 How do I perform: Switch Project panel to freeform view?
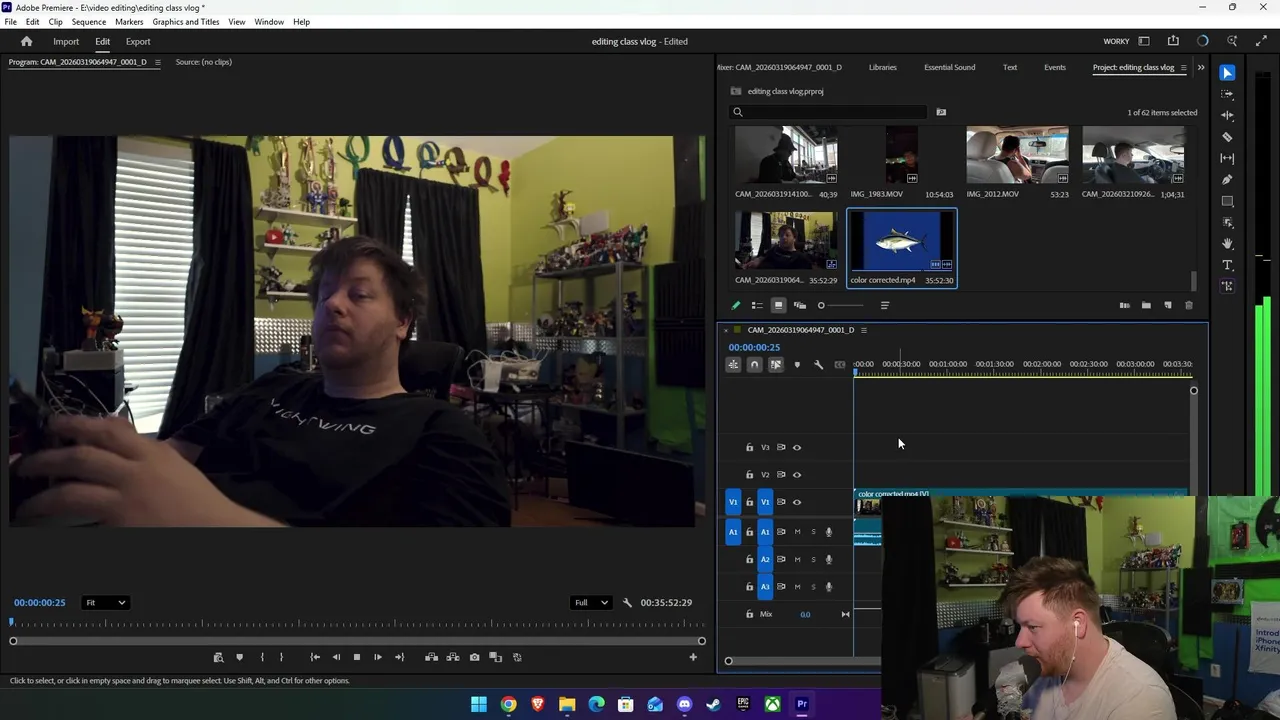(800, 306)
